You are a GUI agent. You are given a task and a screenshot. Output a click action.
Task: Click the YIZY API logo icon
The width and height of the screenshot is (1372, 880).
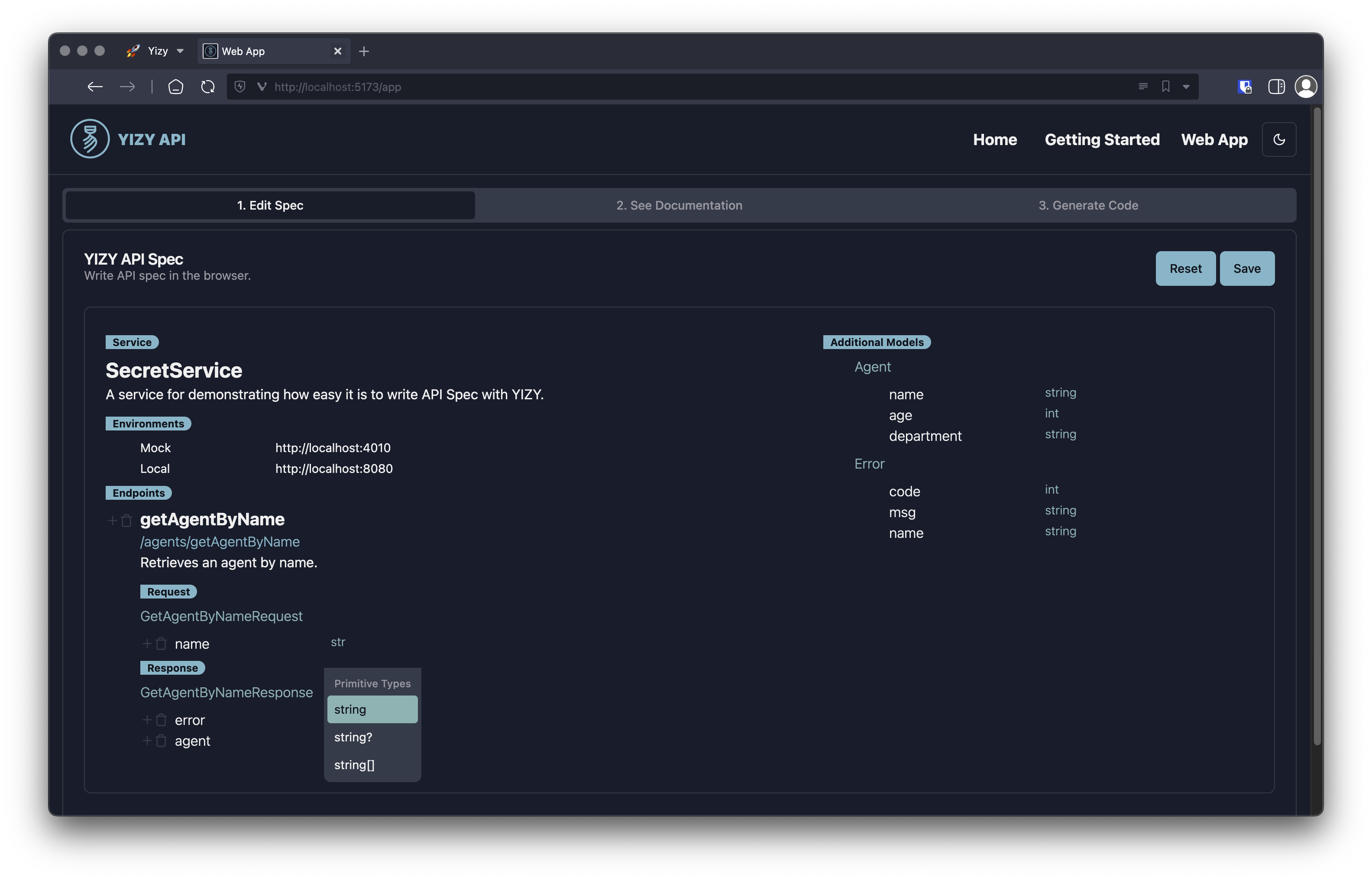(90, 139)
